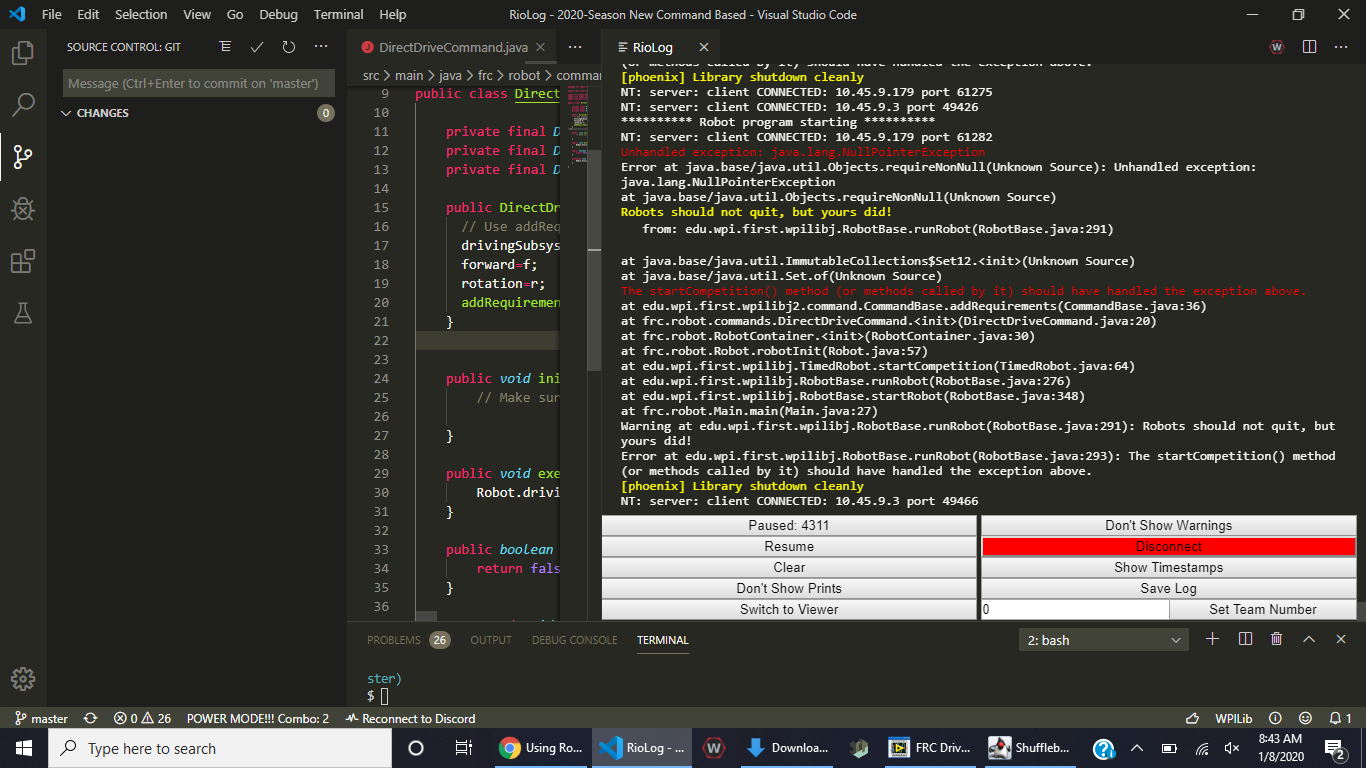Open the Extensions view icon

tap(23, 261)
